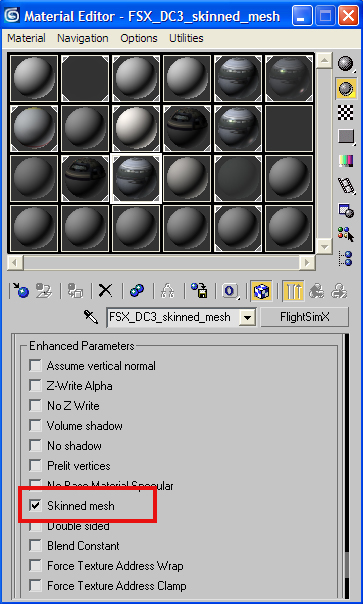
Task: Click the Reset Map/Mtl X icon
Action: (105, 291)
